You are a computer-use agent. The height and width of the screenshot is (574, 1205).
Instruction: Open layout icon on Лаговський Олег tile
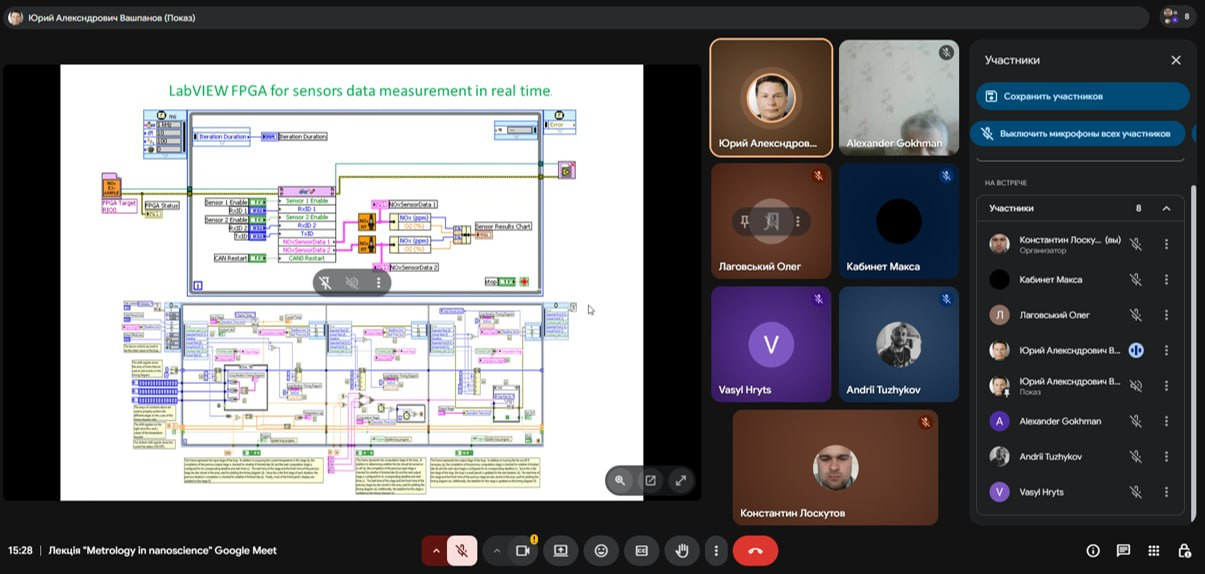pos(771,221)
